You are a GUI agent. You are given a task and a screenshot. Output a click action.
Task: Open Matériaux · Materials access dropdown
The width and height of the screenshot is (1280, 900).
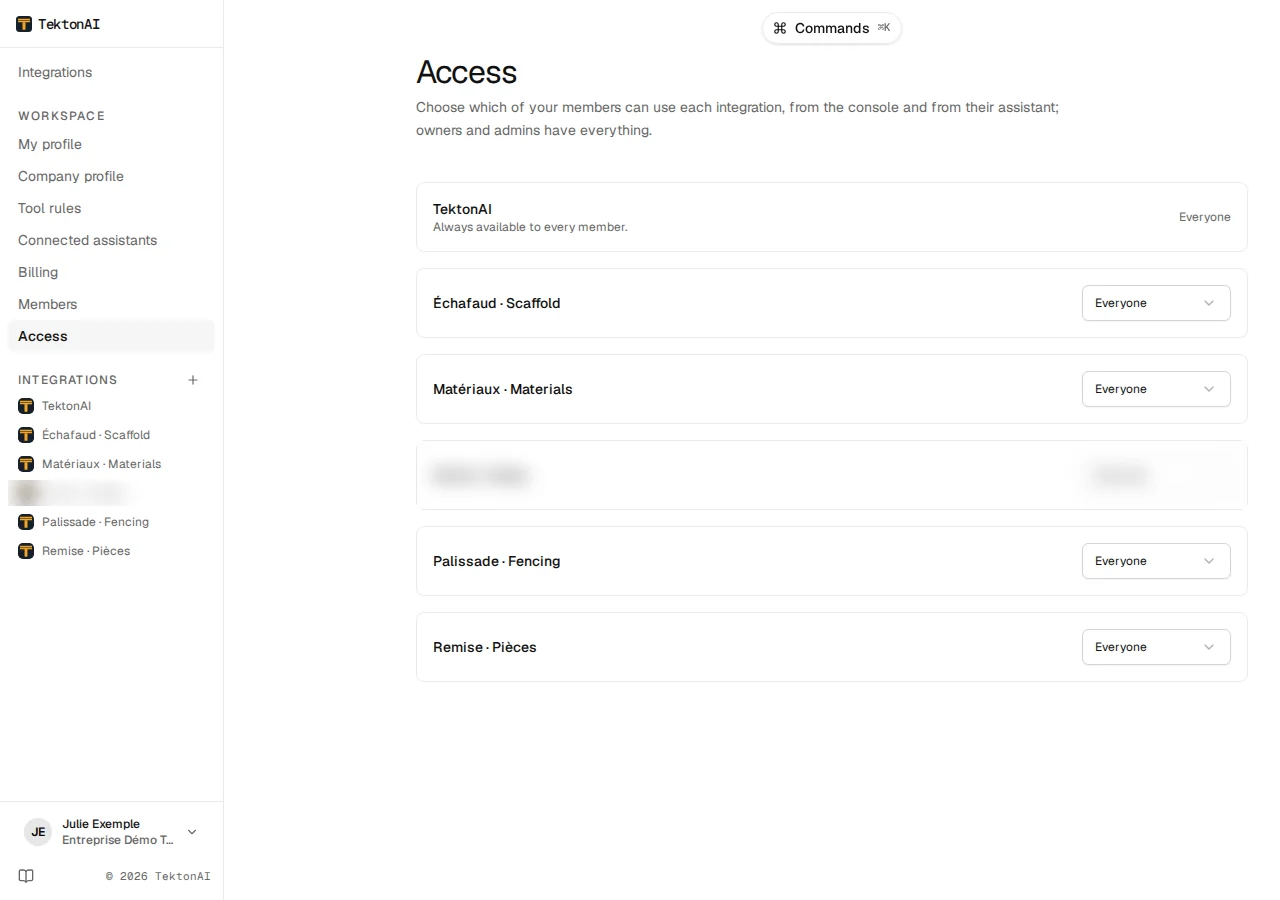(1156, 389)
